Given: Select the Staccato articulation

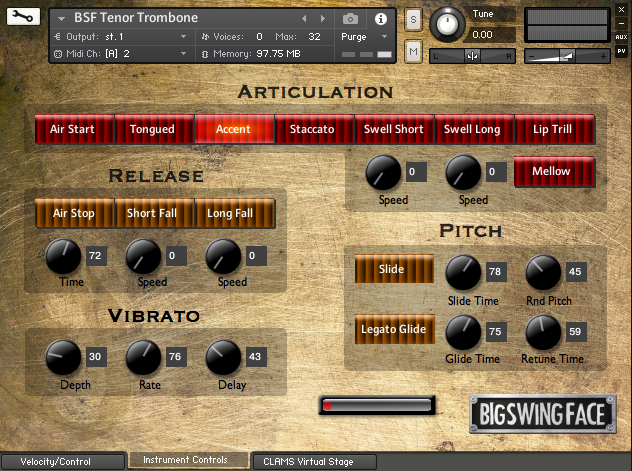Looking at the screenshot, I should pyautogui.click(x=314, y=129).
